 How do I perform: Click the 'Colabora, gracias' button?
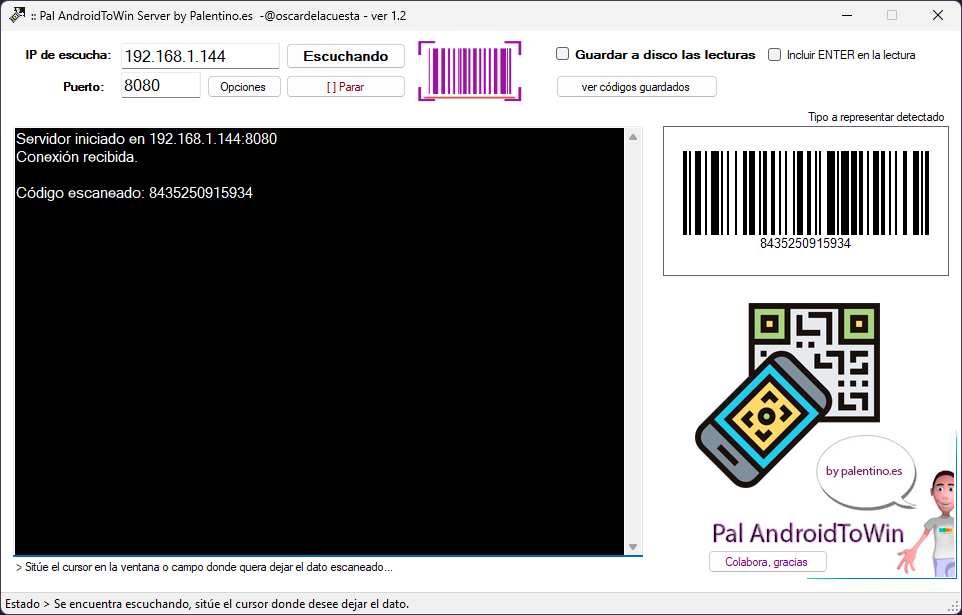(768, 562)
